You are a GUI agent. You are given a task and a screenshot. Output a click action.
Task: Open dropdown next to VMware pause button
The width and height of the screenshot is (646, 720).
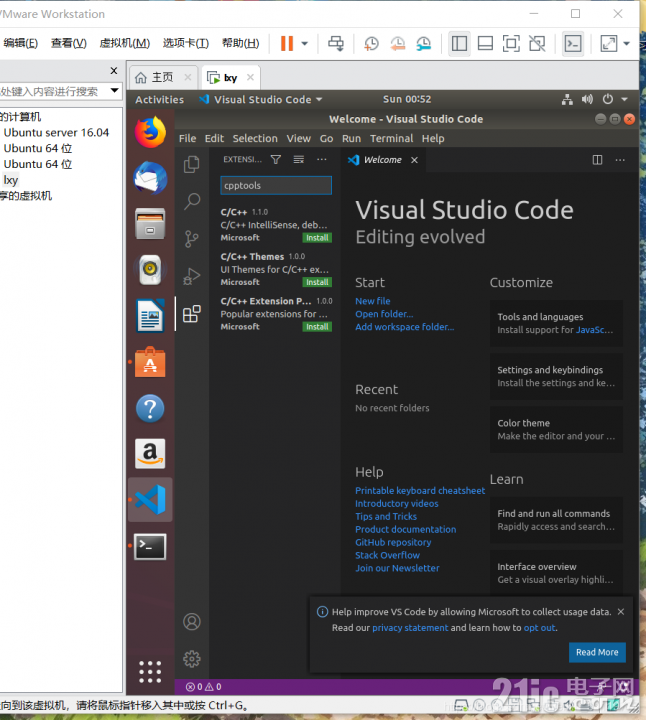tap(304, 44)
